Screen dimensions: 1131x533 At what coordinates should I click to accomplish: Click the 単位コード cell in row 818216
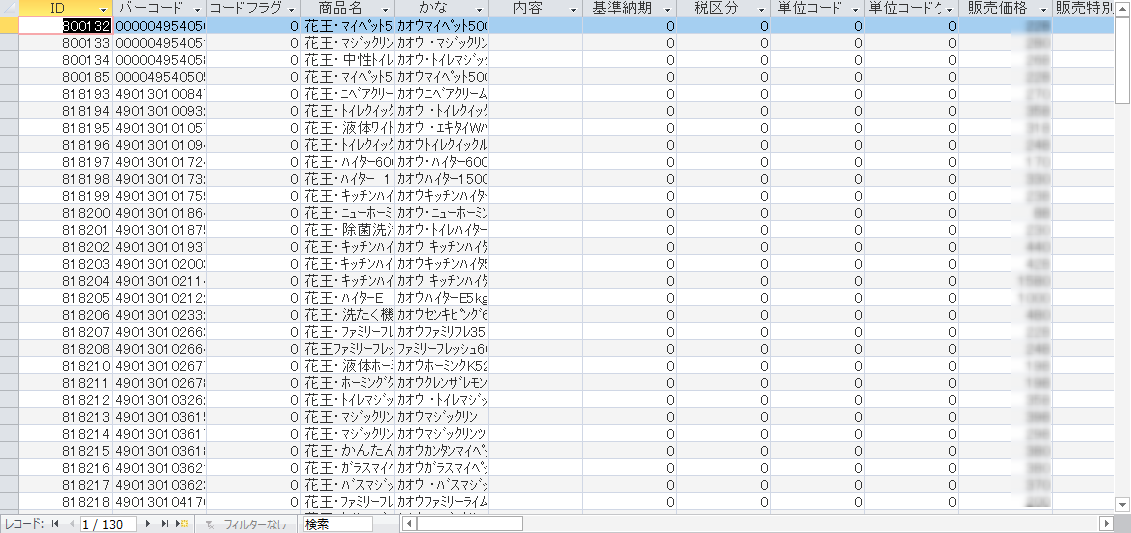coord(817,469)
